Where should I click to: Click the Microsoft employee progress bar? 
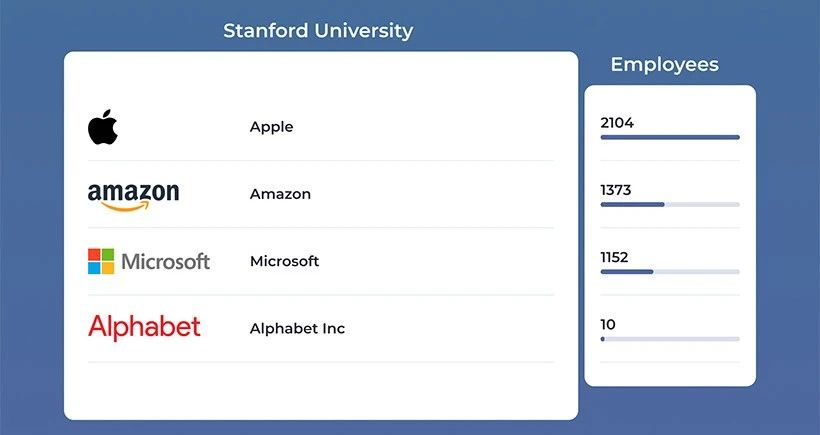670,271
